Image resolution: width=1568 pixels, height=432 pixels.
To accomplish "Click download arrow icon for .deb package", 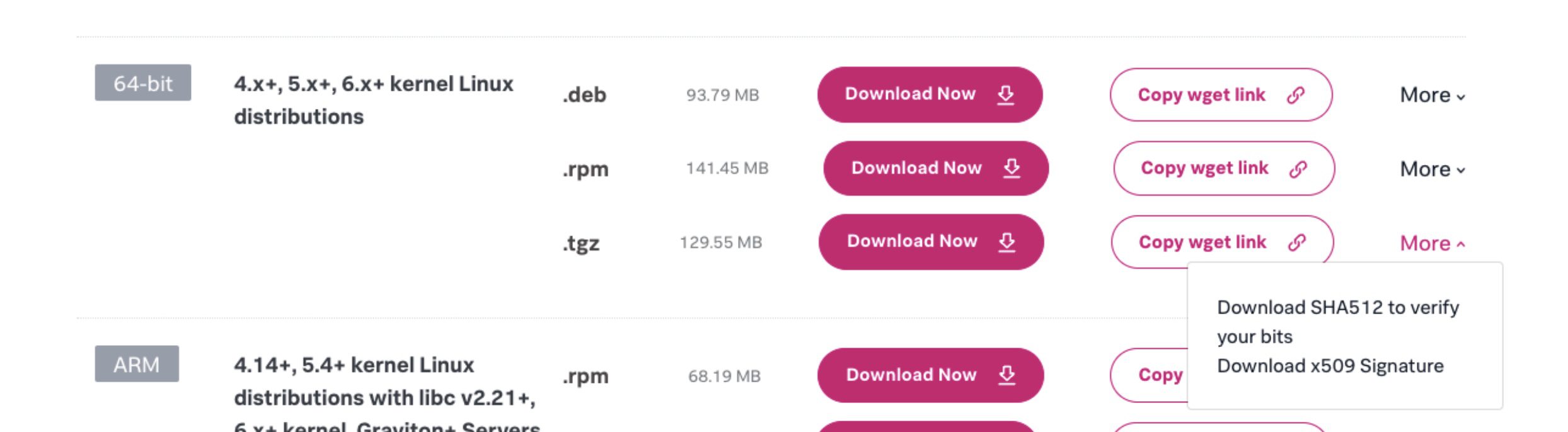I will (1006, 95).
